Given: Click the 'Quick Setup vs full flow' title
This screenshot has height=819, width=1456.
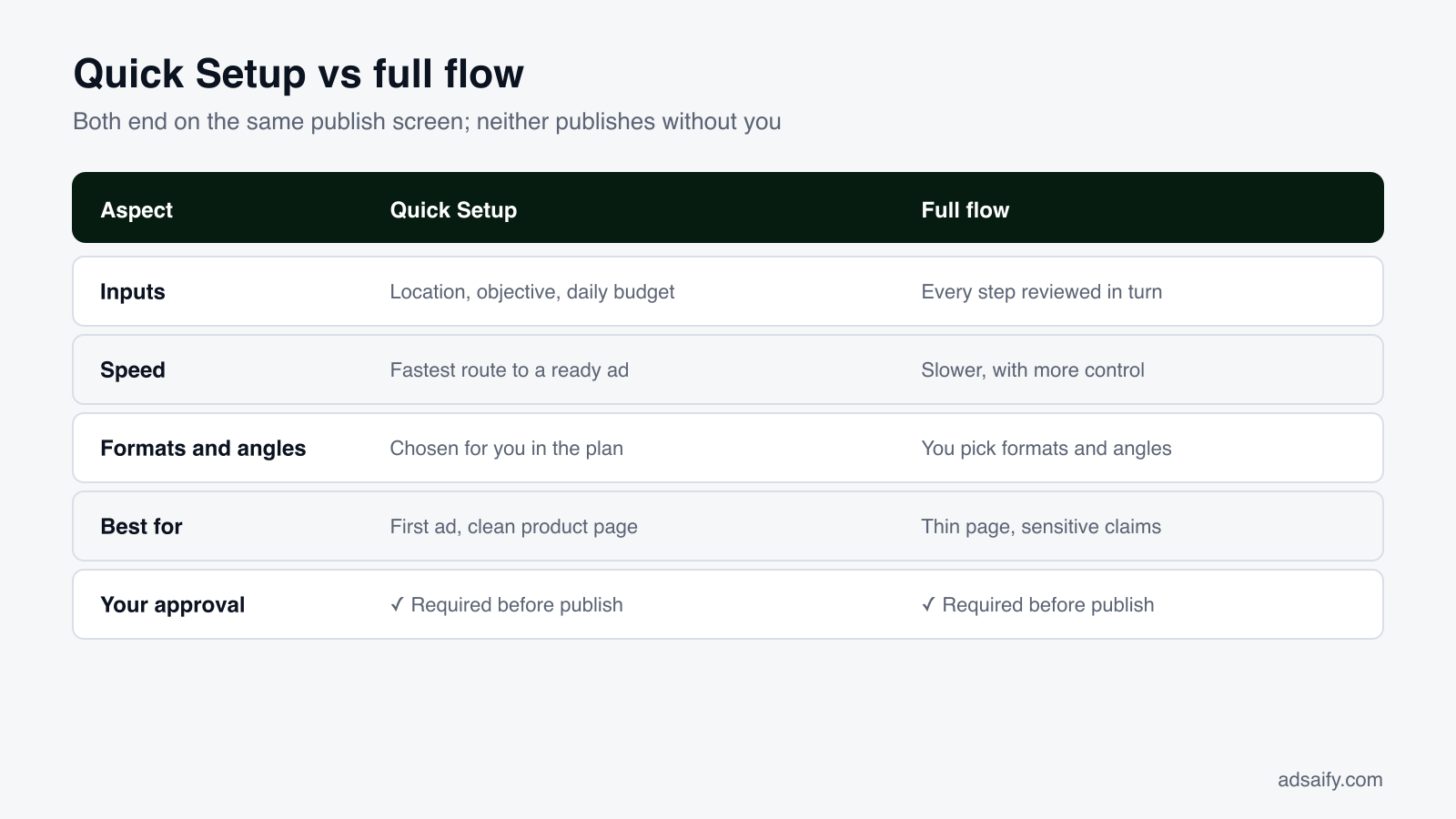Looking at the screenshot, I should click(x=298, y=74).
